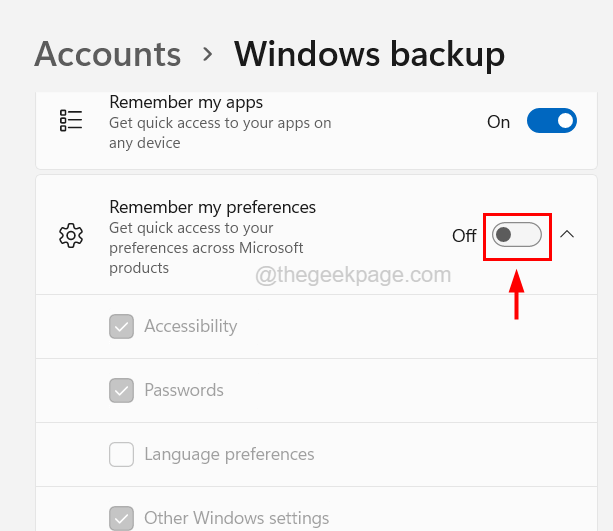Click the On status label
Viewport: 613px width, 531px height.
click(x=498, y=122)
